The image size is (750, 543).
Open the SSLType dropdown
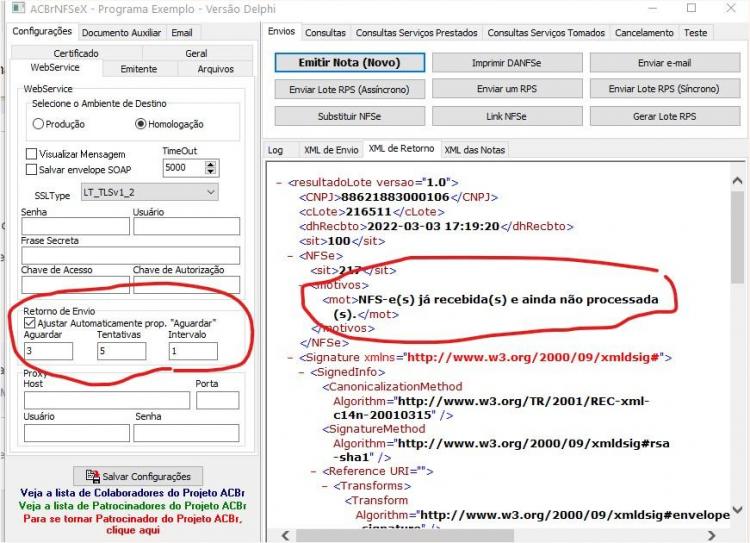150,192
